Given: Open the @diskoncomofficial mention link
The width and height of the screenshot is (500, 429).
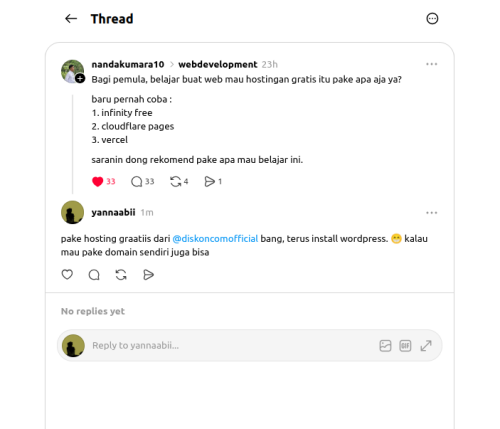Looking at the screenshot, I should 215,239.
